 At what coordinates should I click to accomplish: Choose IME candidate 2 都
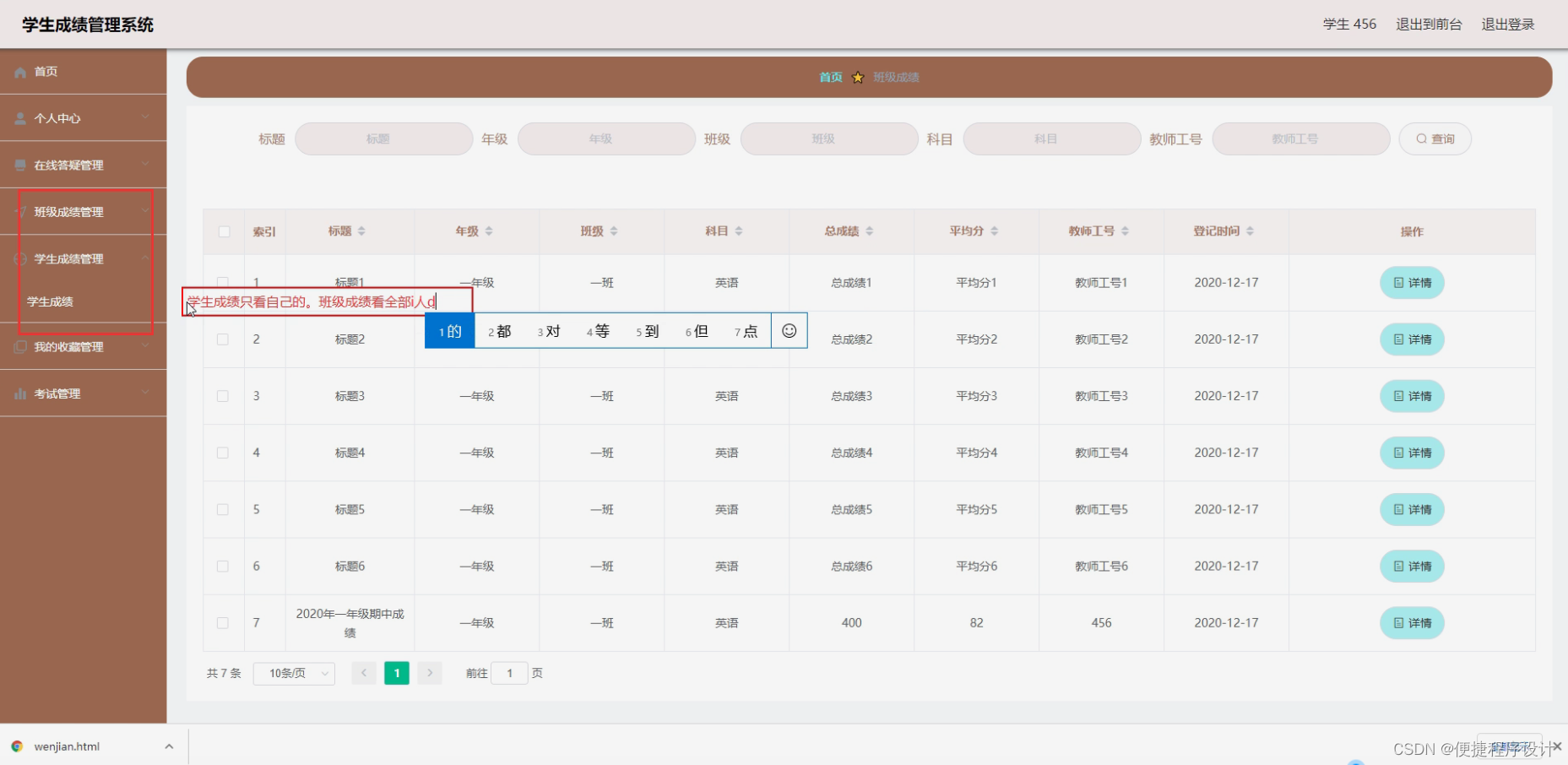500,331
